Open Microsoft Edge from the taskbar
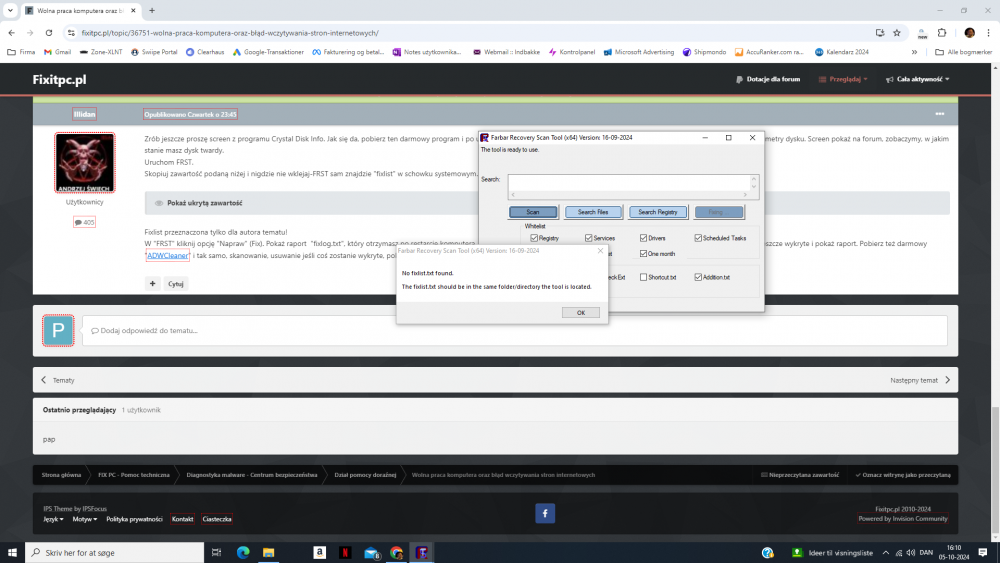 243,552
